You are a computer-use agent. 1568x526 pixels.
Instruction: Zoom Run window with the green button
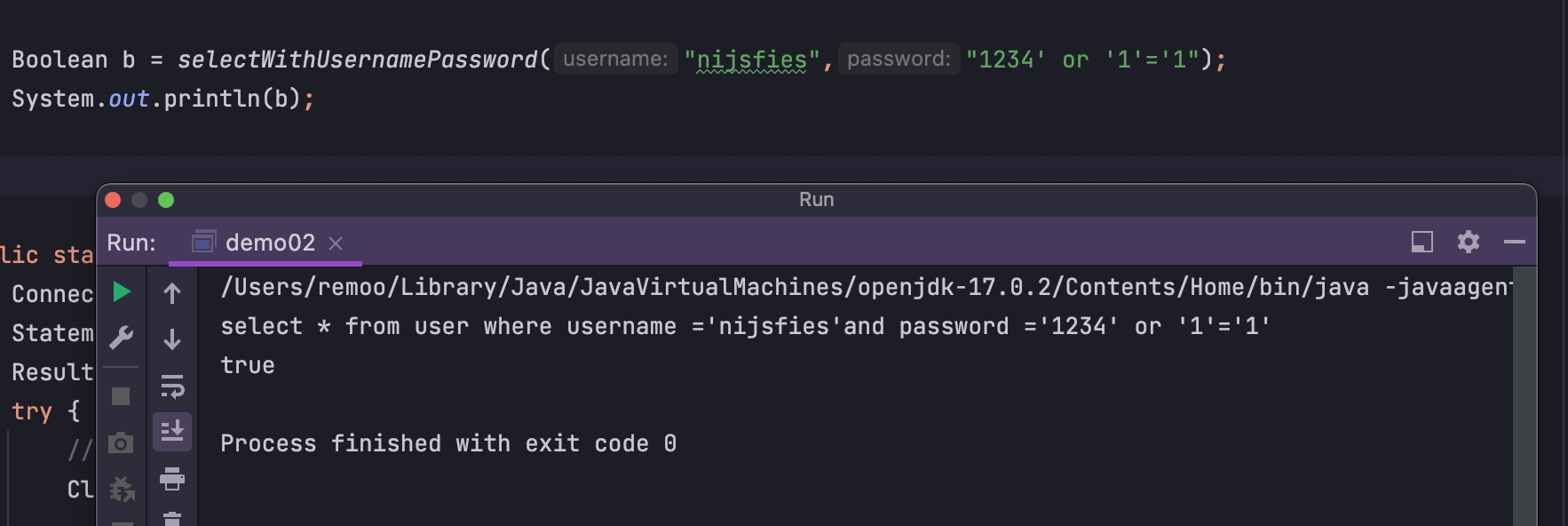(166, 200)
